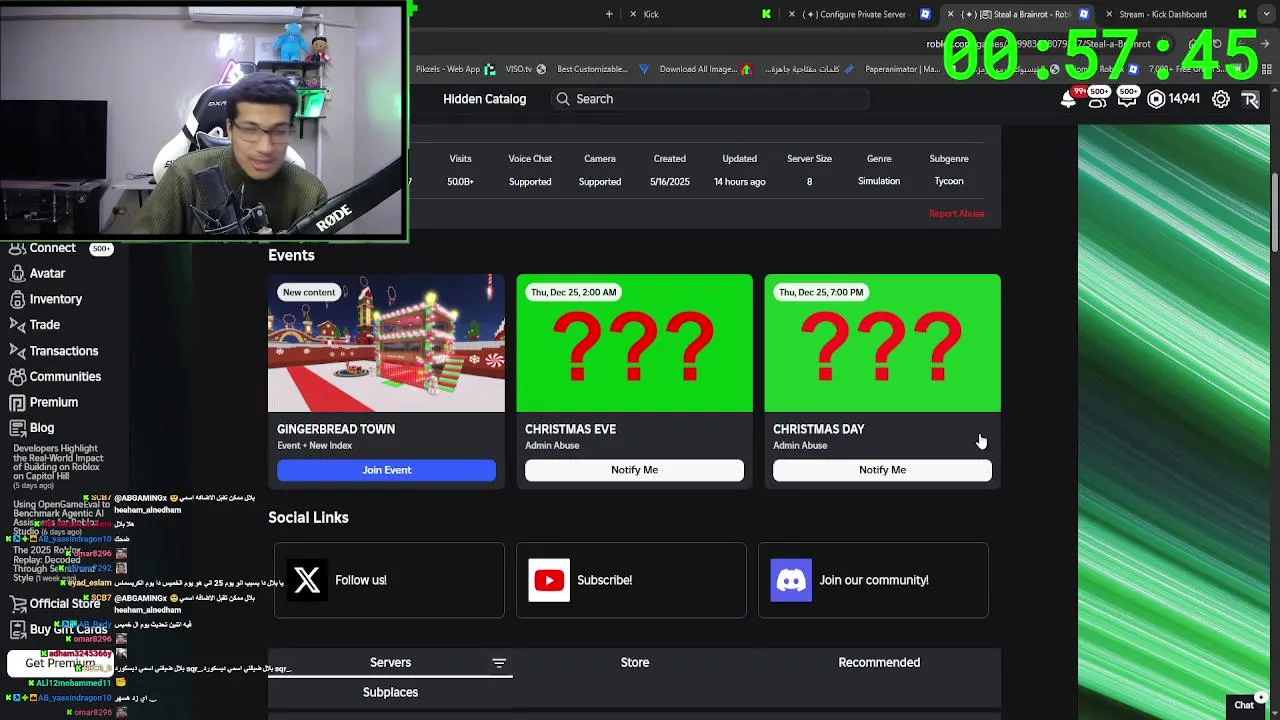1280x720 pixels.
Task: Click the Discord logo icon
Action: [x=791, y=580]
